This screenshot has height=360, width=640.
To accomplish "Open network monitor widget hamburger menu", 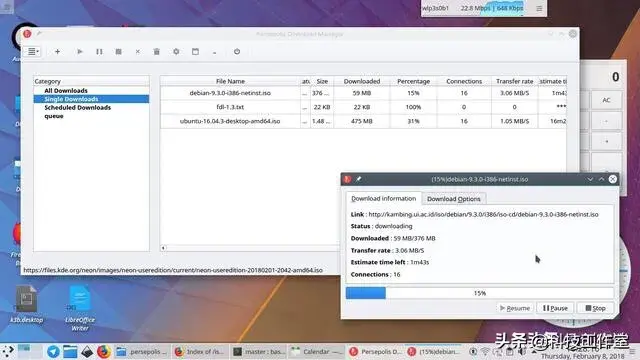I will (539, 8).
